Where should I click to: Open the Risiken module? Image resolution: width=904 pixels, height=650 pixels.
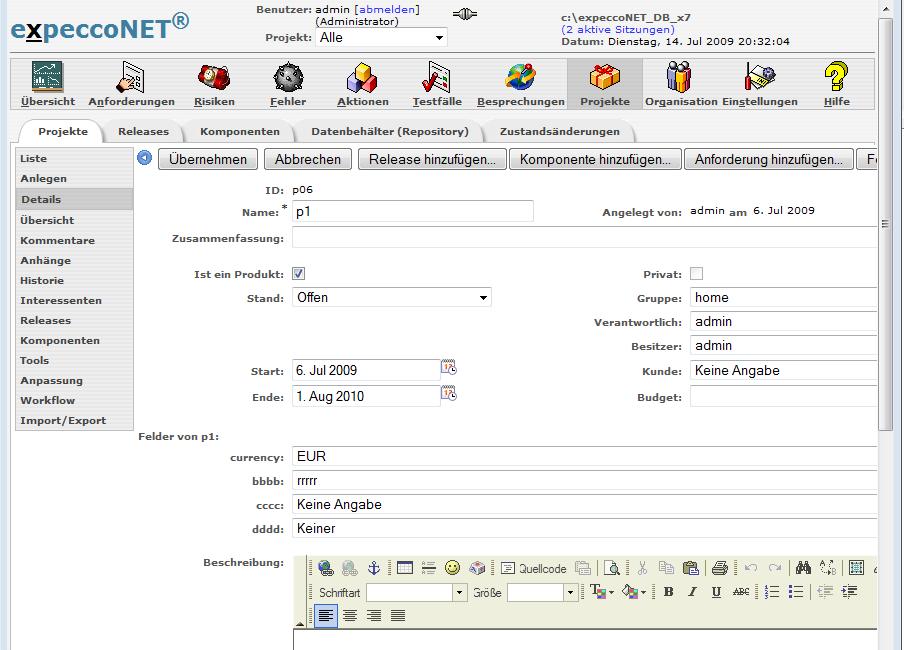[x=214, y=84]
